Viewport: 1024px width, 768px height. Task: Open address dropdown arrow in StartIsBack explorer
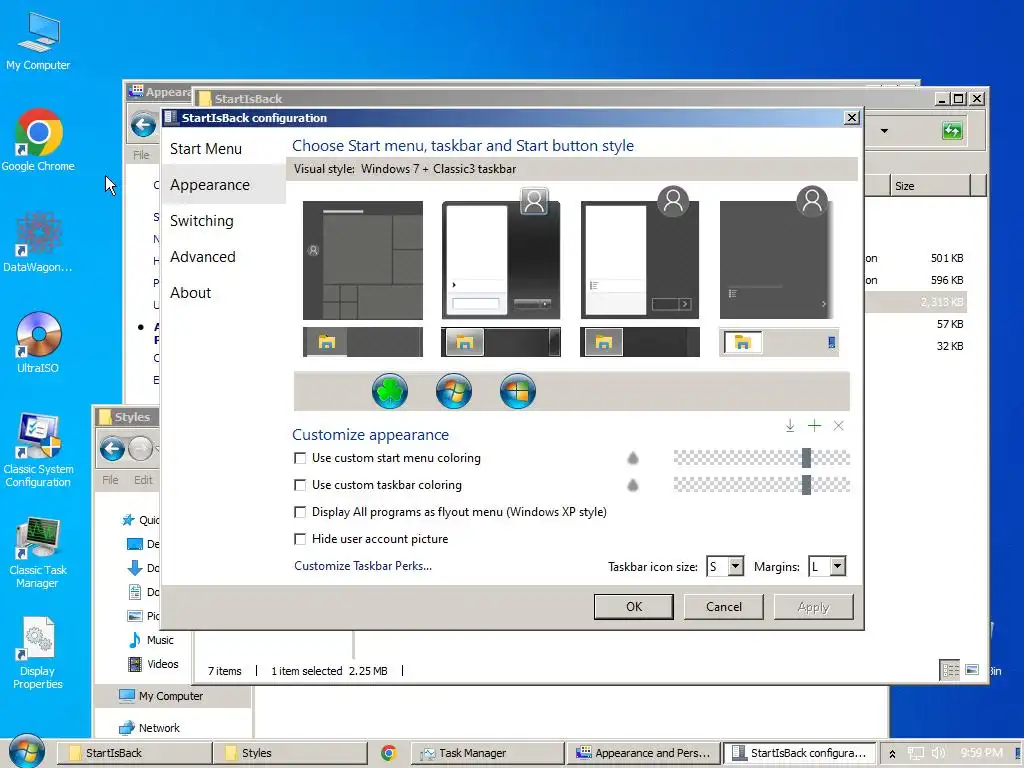(884, 131)
